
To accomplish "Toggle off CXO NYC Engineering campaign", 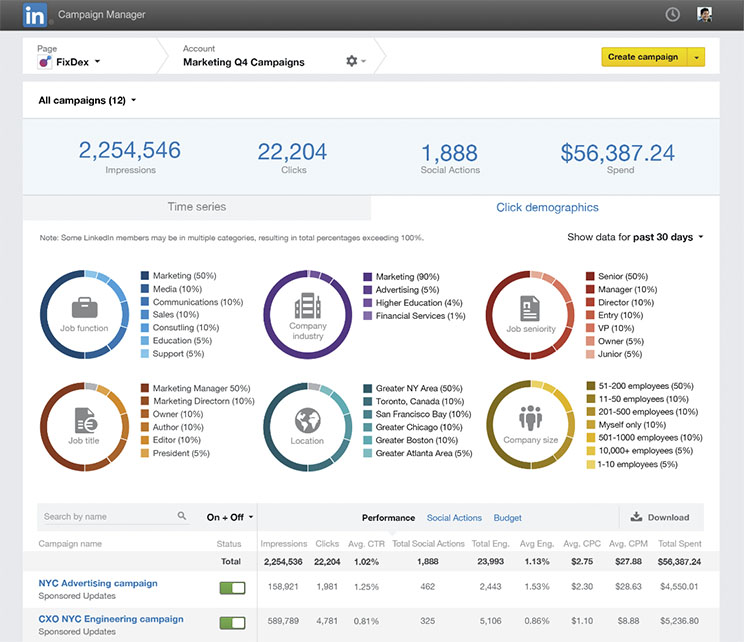I will 232,623.
